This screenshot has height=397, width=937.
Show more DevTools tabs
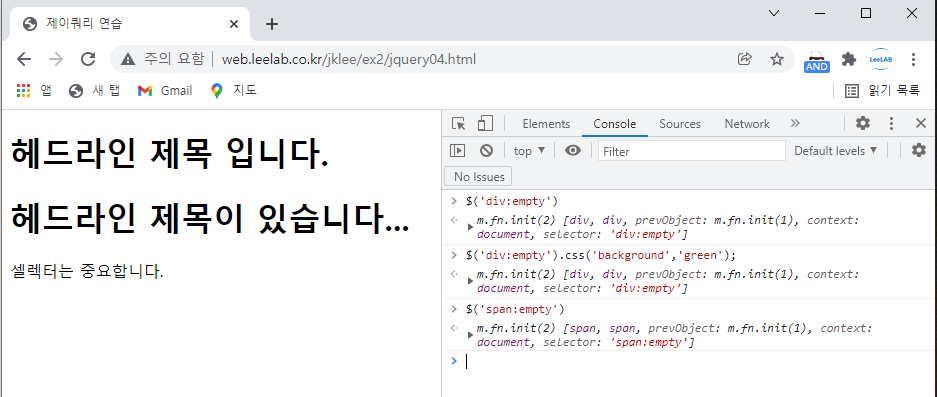click(x=795, y=124)
